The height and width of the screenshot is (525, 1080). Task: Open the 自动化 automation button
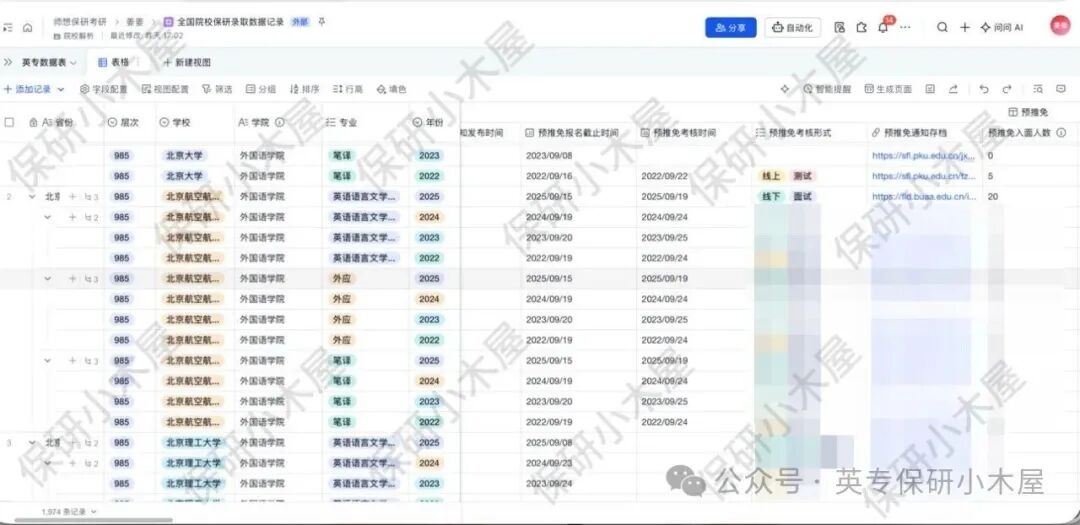point(792,28)
